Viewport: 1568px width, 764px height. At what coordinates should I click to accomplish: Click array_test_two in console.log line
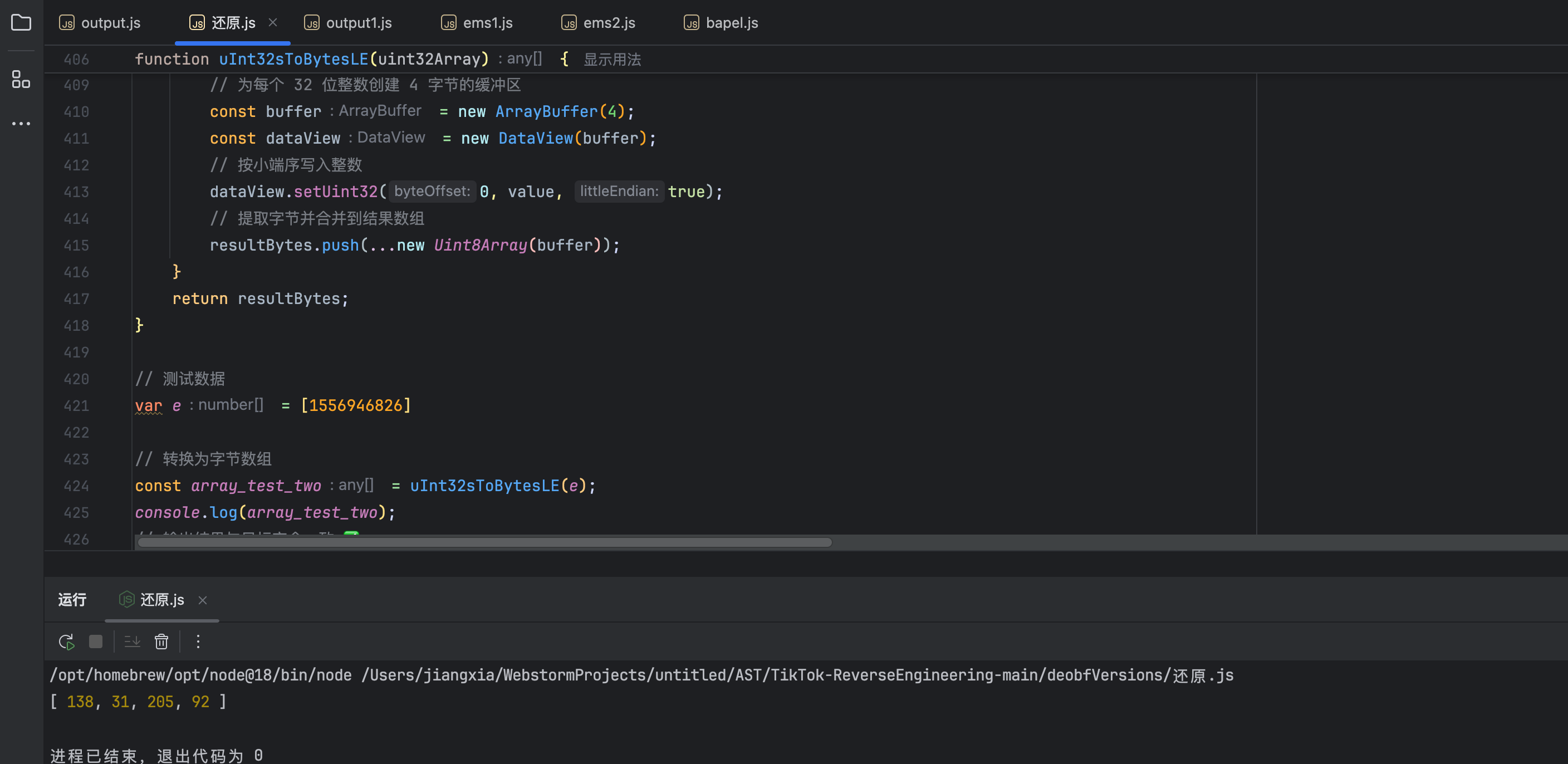[312, 512]
